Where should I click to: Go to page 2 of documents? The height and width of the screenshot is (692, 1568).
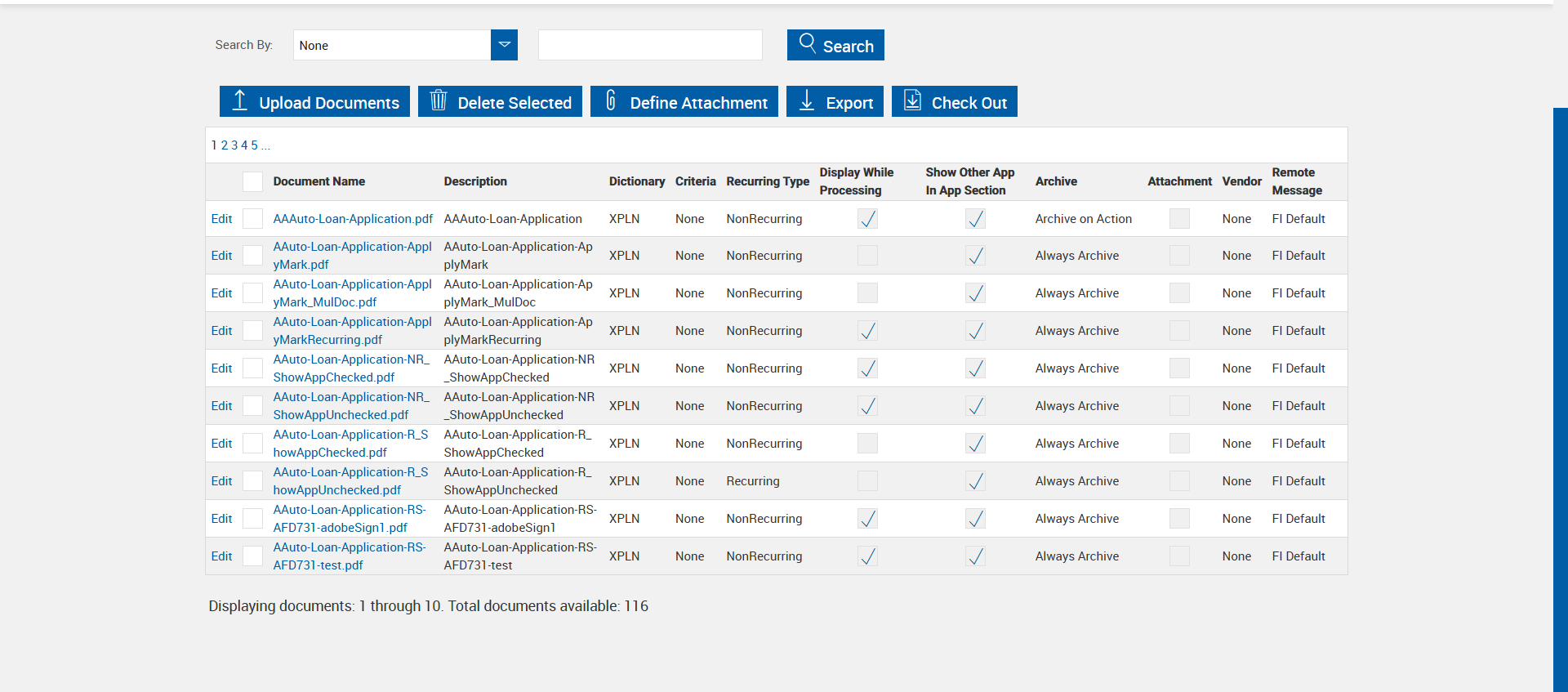pyautogui.click(x=225, y=145)
